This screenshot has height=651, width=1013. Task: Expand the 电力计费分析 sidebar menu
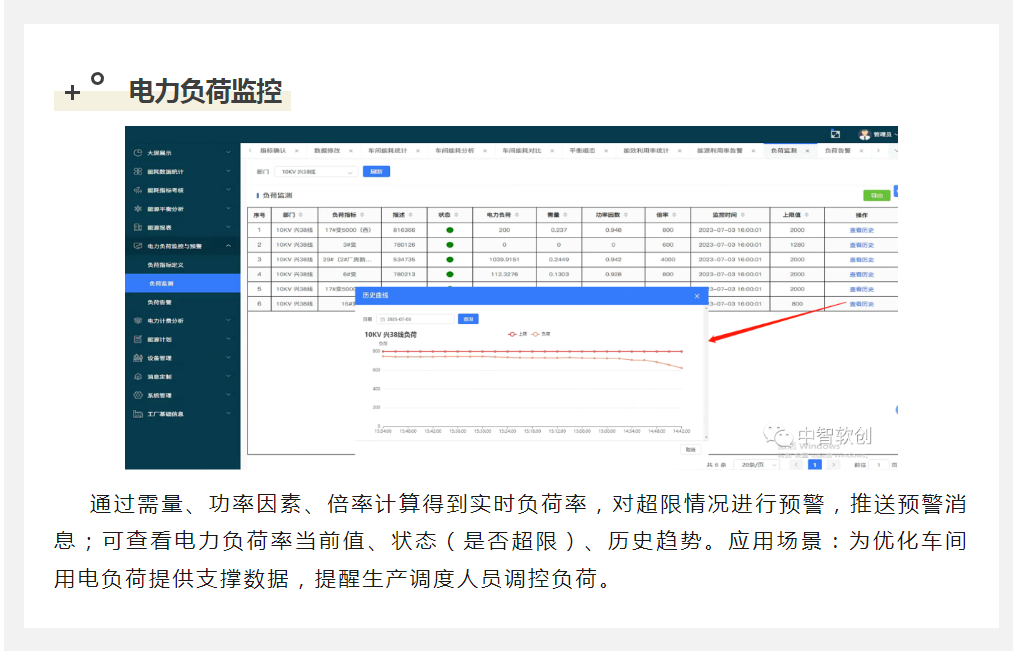point(228,321)
